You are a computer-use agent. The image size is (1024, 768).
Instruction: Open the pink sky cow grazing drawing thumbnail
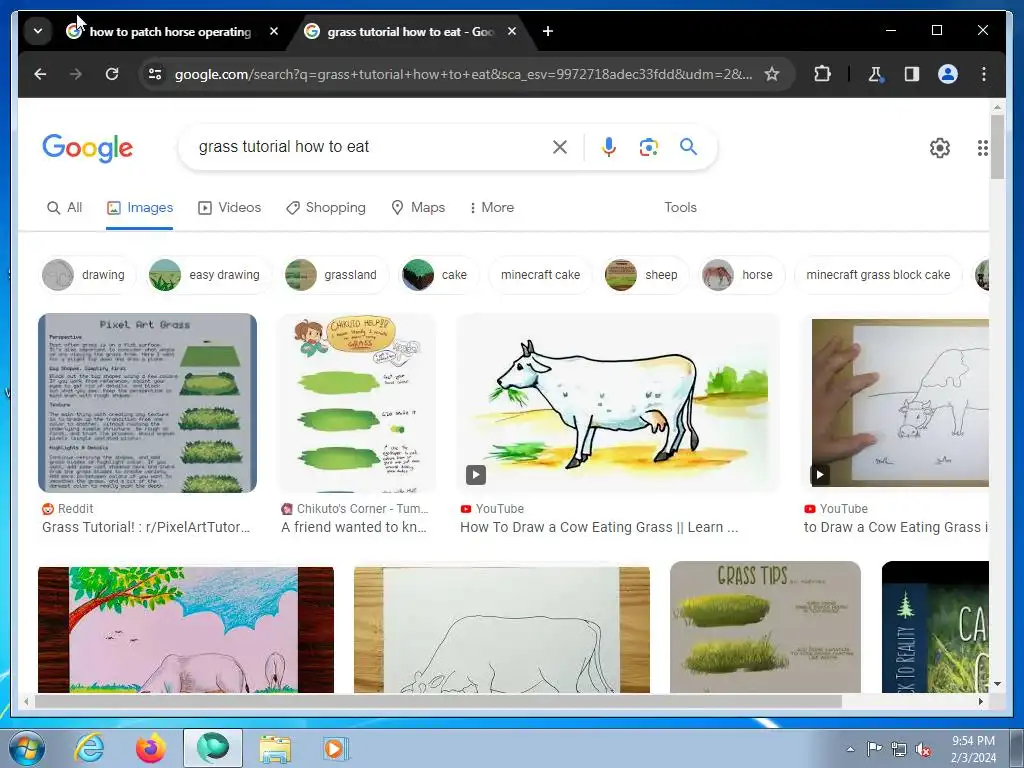pyautogui.click(x=186, y=630)
